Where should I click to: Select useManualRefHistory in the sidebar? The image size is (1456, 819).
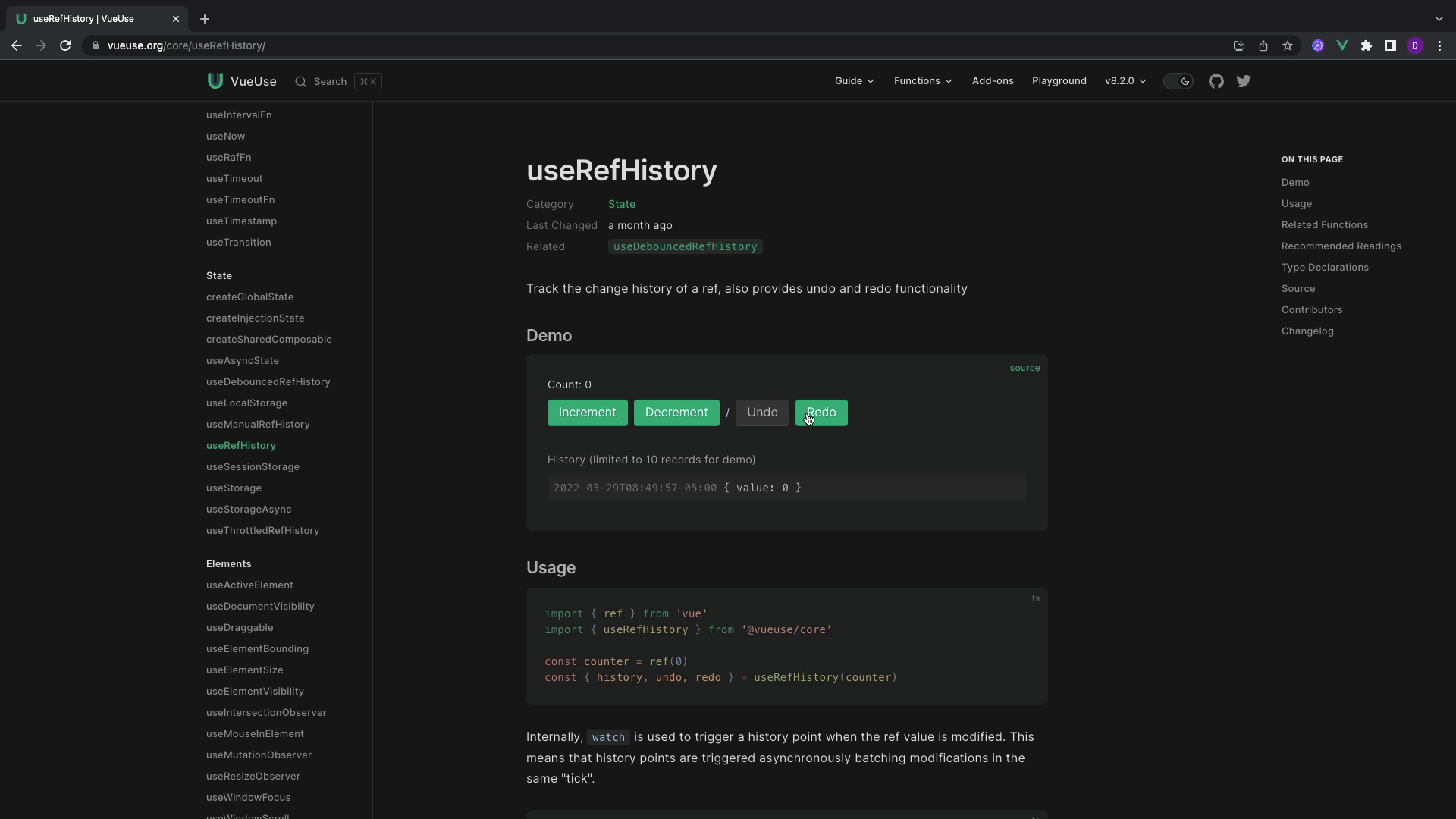click(258, 425)
